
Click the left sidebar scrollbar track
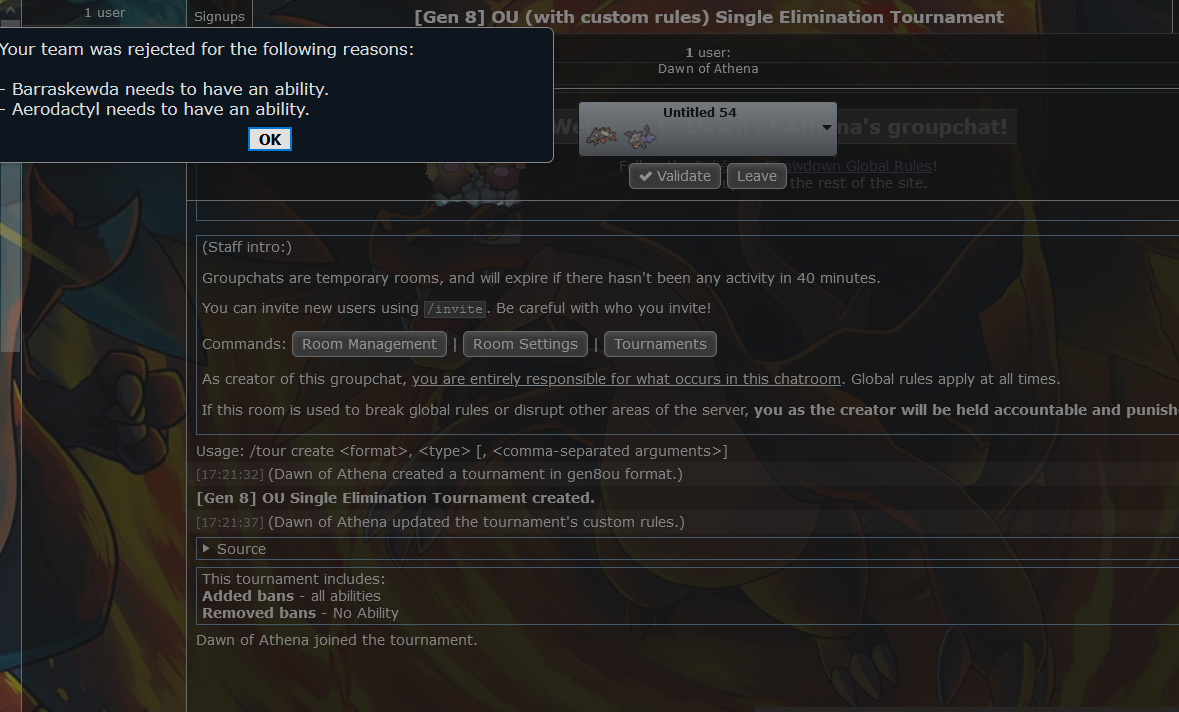pos(10,256)
